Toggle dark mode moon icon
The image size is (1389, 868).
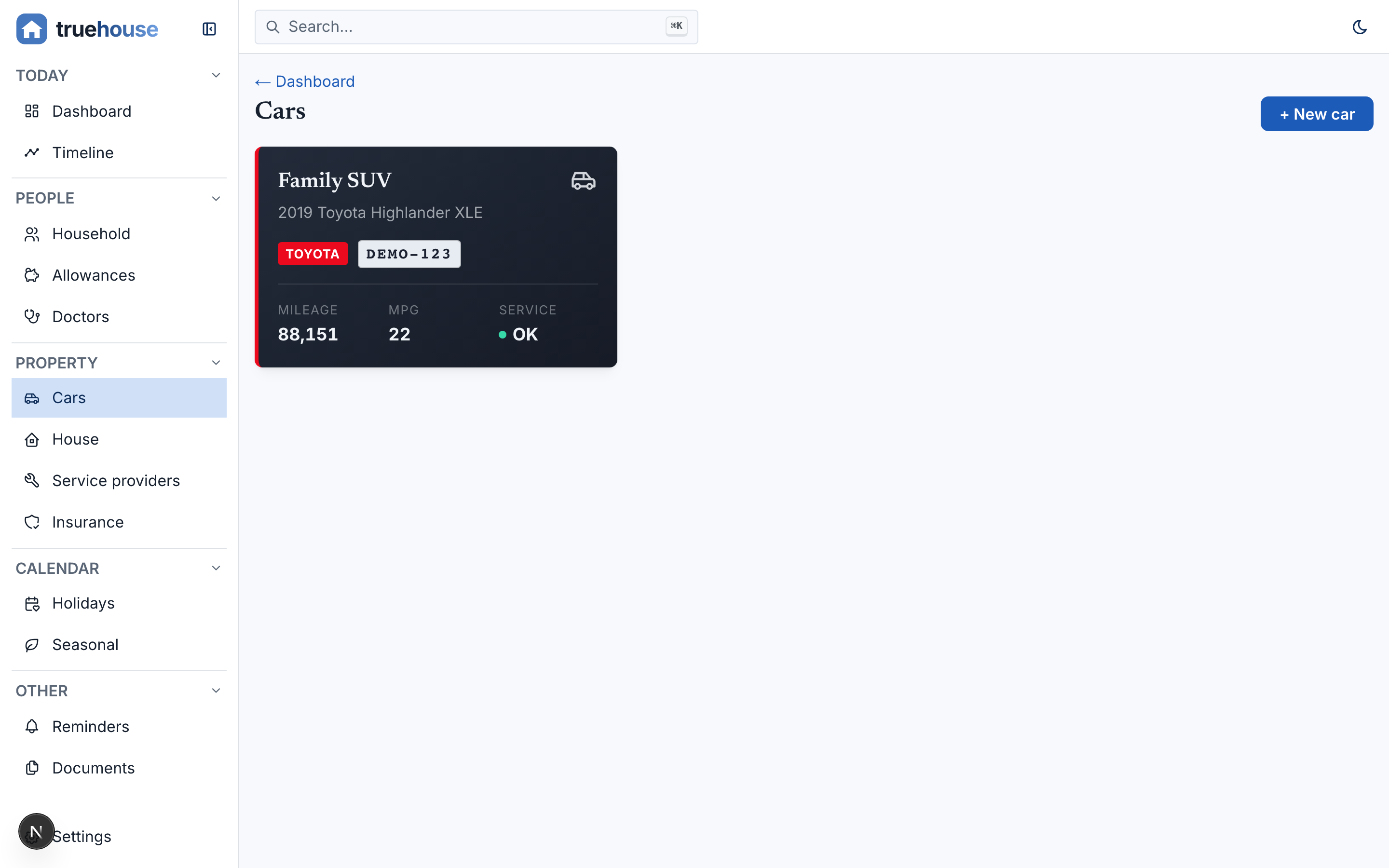(x=1359, y=27)
